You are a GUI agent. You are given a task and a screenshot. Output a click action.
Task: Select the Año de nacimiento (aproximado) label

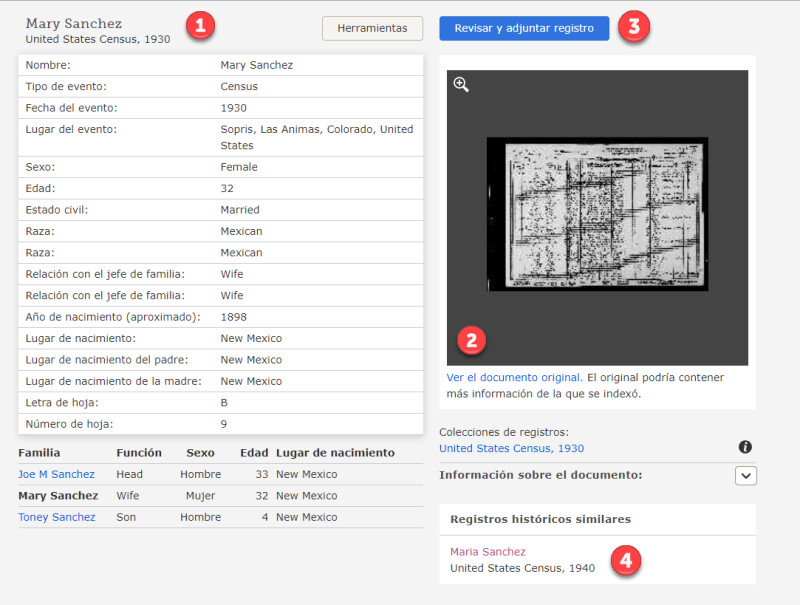[113, 317]
